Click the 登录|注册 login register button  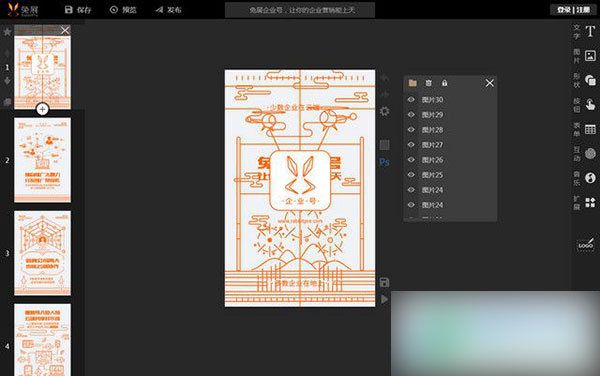point(573,10)
